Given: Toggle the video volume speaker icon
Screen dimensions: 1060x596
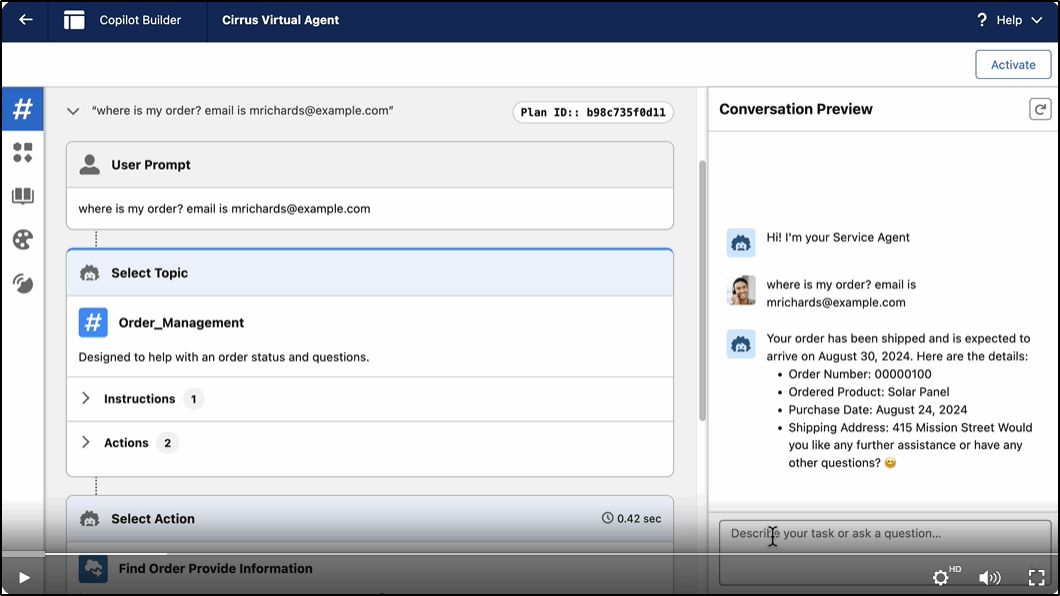Looking at the screenshot, I should point(990,577).
